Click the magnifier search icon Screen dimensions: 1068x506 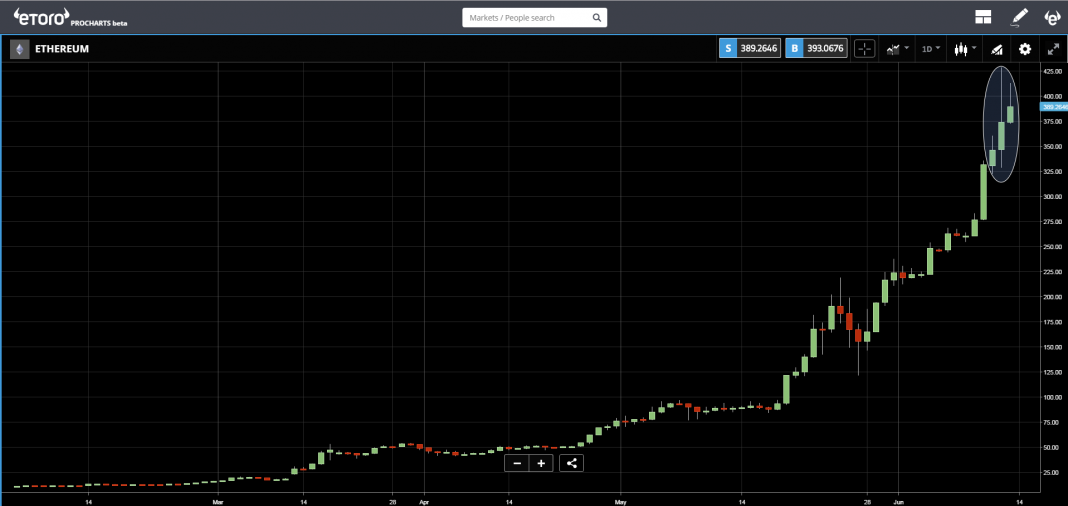point(596,18)
